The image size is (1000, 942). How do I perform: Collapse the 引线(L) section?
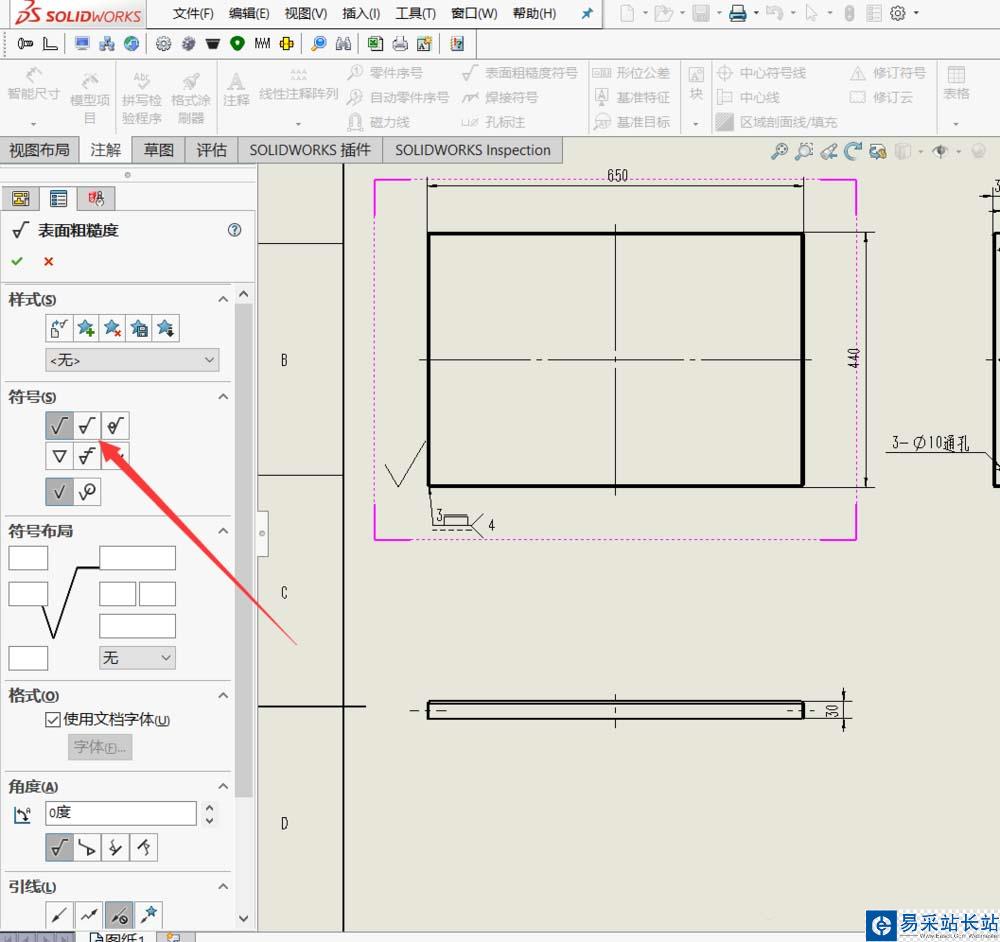[x=223, y=887]
